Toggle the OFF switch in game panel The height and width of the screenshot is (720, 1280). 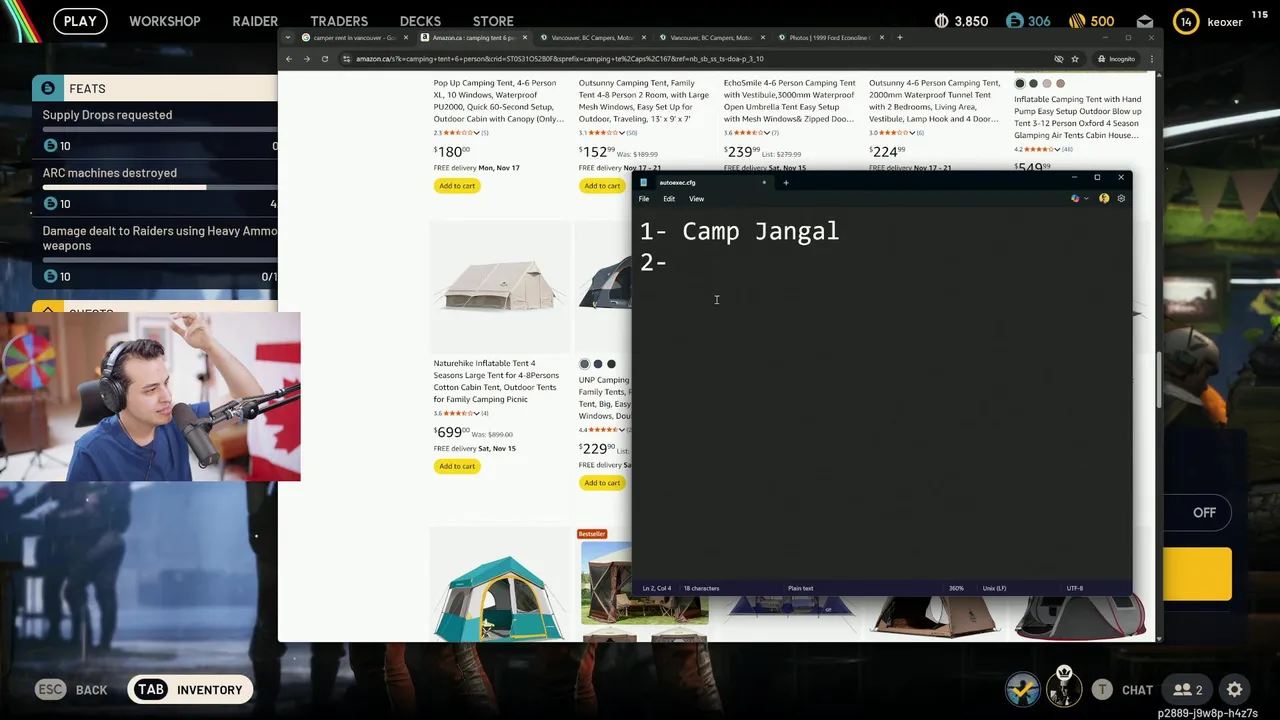point(1204,512)
